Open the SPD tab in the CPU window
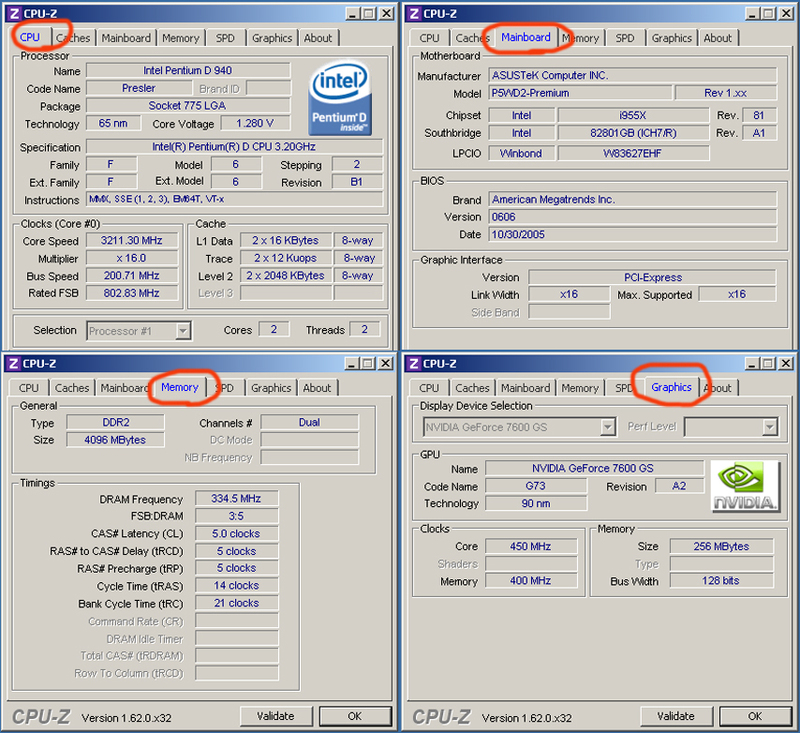Screen dimensions: 800x733 (x=225, y=38)
